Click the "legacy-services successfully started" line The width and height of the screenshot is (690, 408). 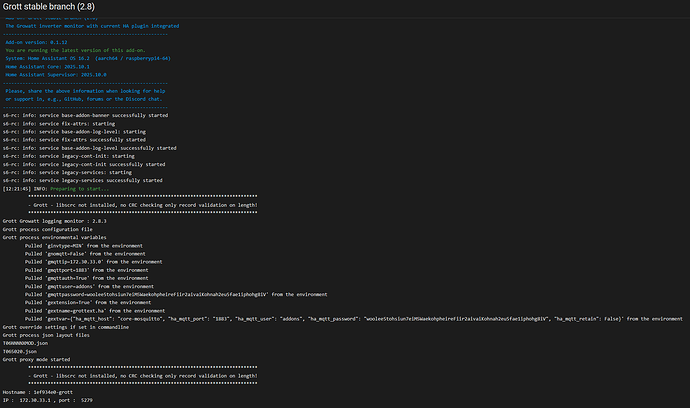(83, 179)
